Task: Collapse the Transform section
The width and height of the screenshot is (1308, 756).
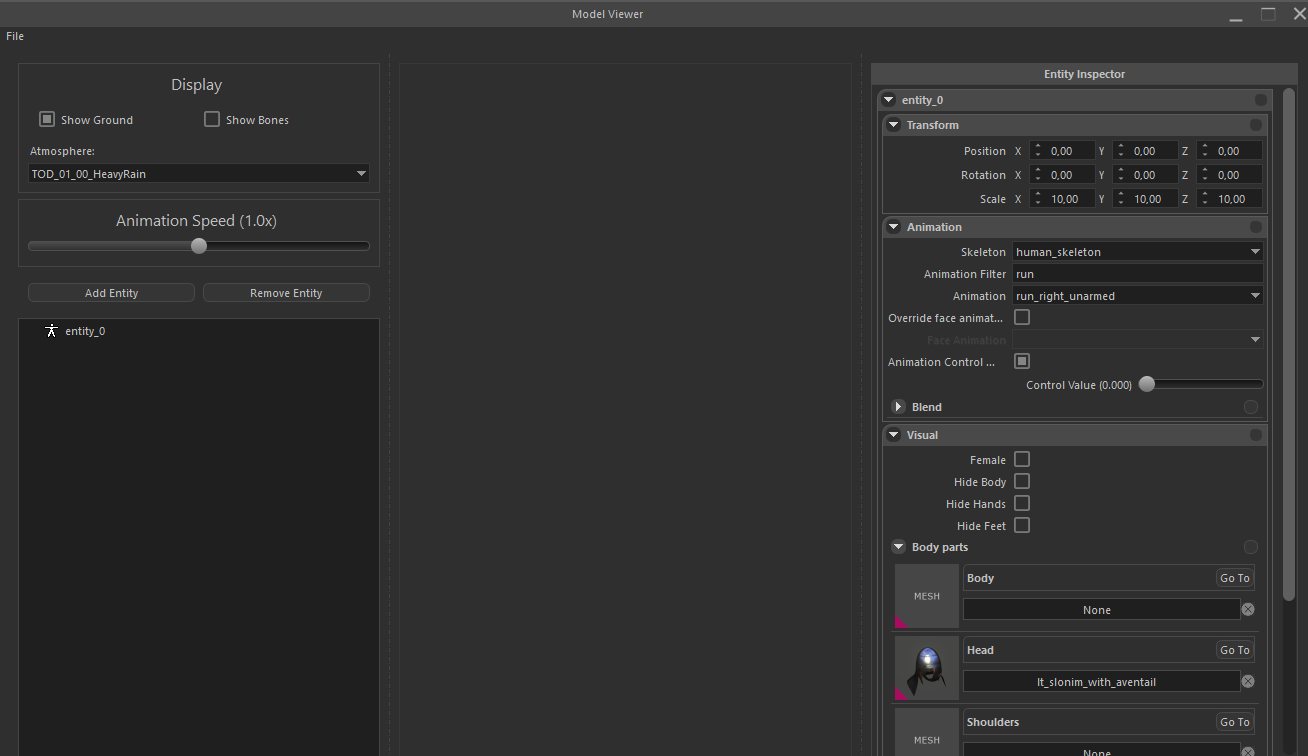Action: pyautogui.click(x=894, y=125)
